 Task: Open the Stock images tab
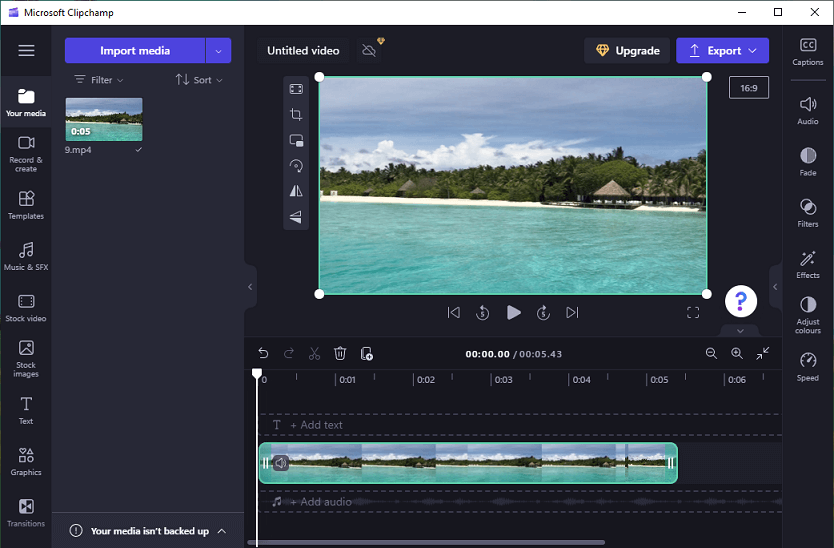pos(26,358)
